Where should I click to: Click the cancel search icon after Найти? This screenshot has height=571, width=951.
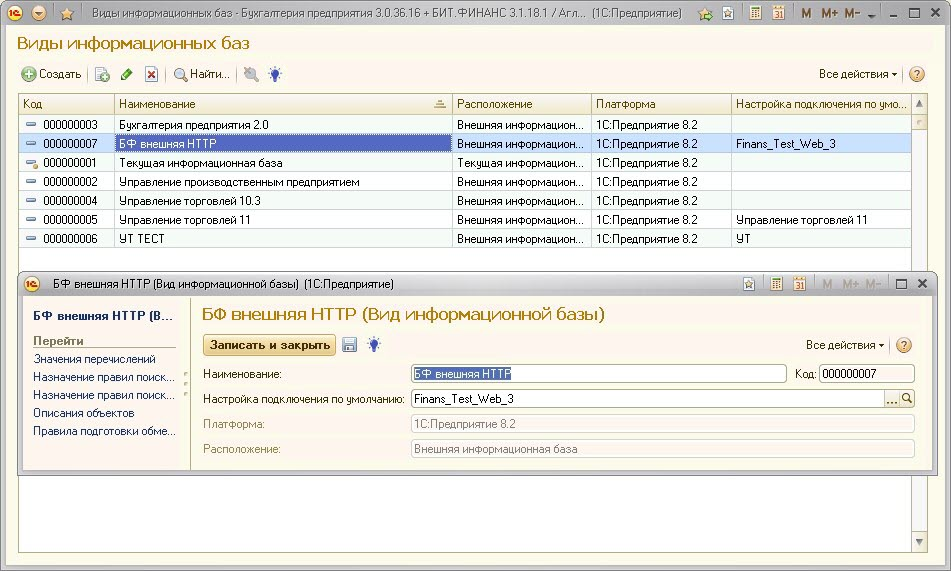point(250,74)
